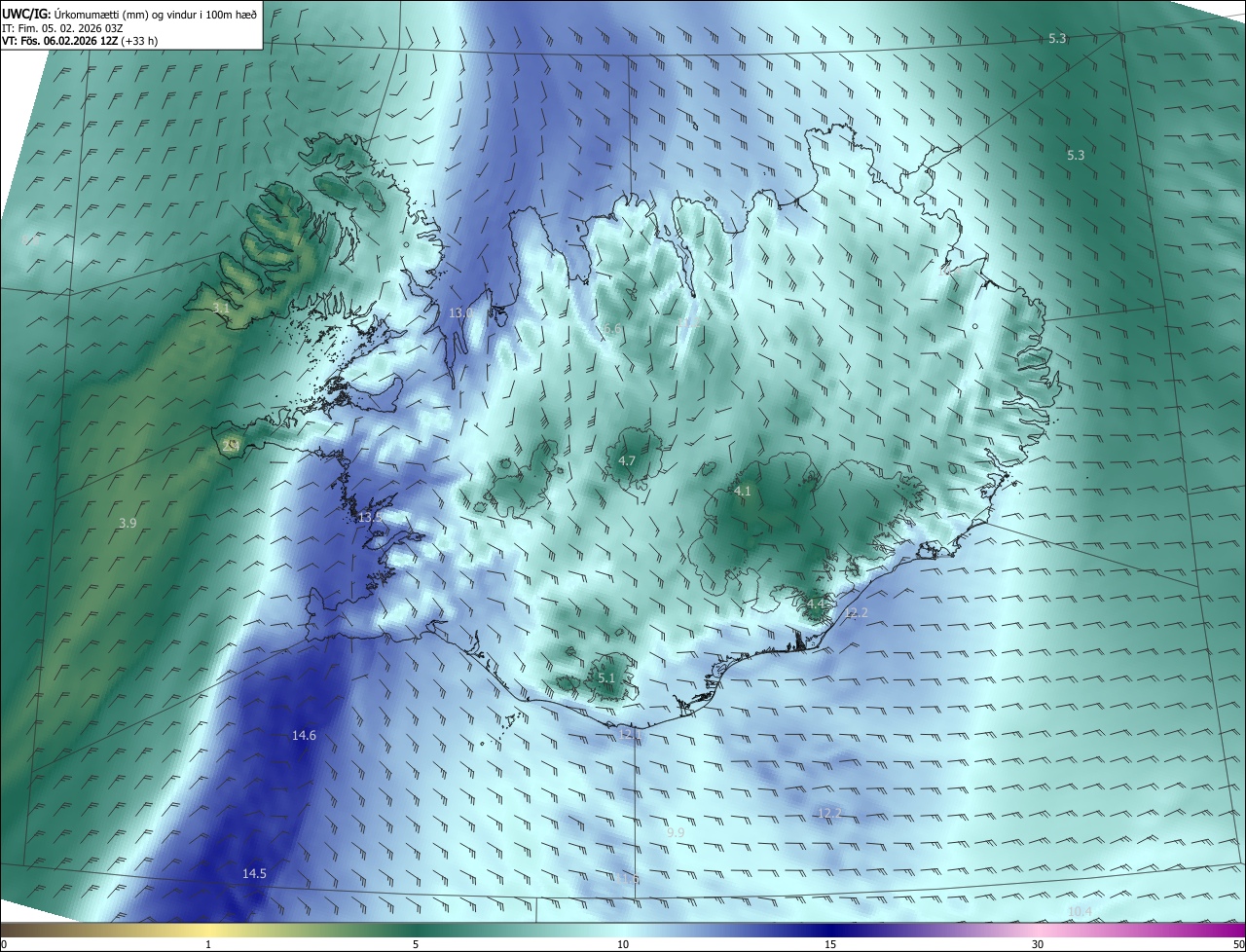1246x952 pixels.
Task: Click the 10.4 value label
Action: click(1080, 911)
